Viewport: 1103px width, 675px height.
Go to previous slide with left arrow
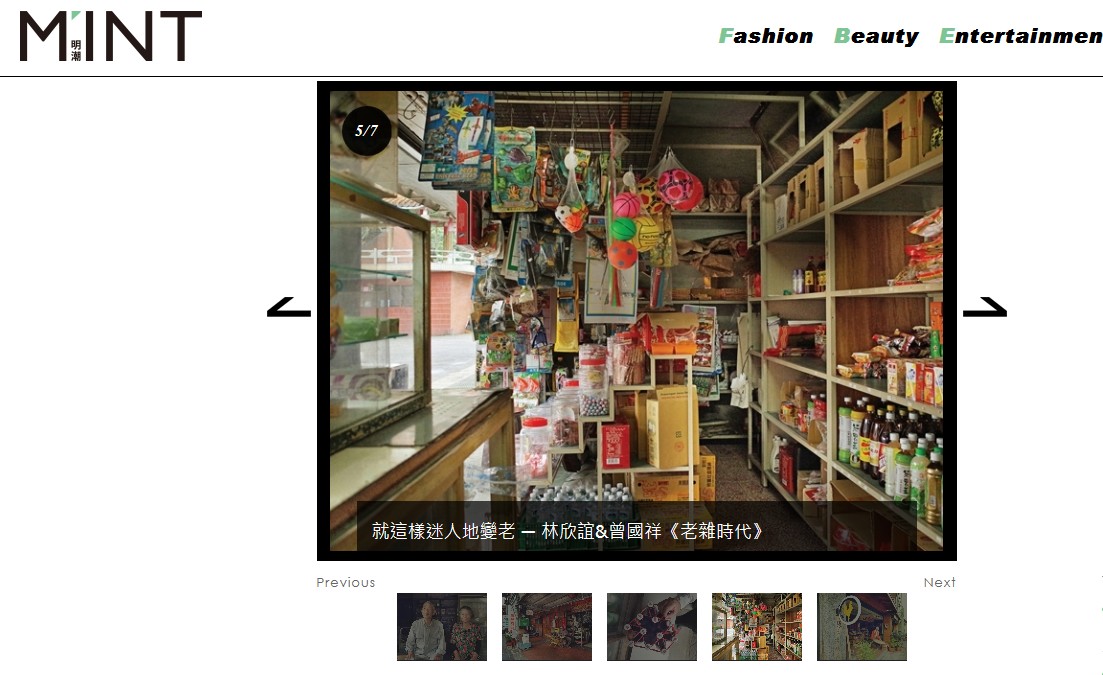(288, 307)
